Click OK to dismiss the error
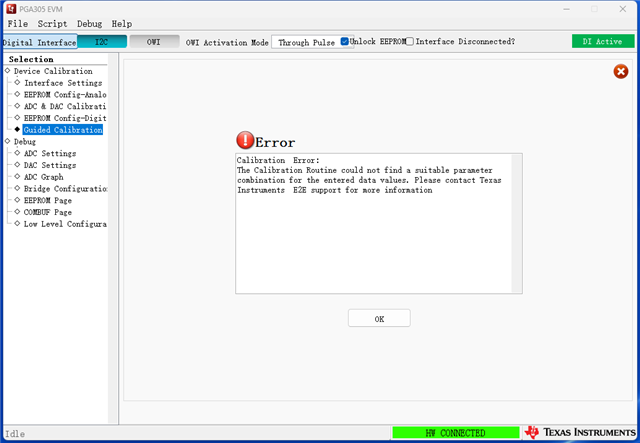The width and height of the screenshot is (640, 443). 379,318
